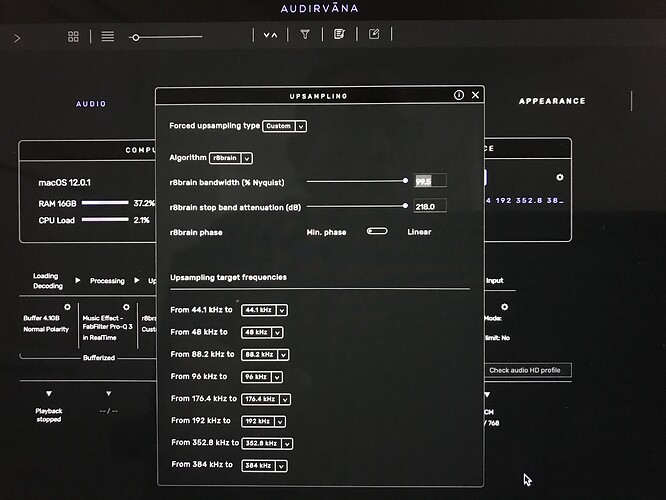The width and height of the screenshot is (666, 500).
Task: Adjust r8brain bandwidth slider
Action: coord(357,181)
